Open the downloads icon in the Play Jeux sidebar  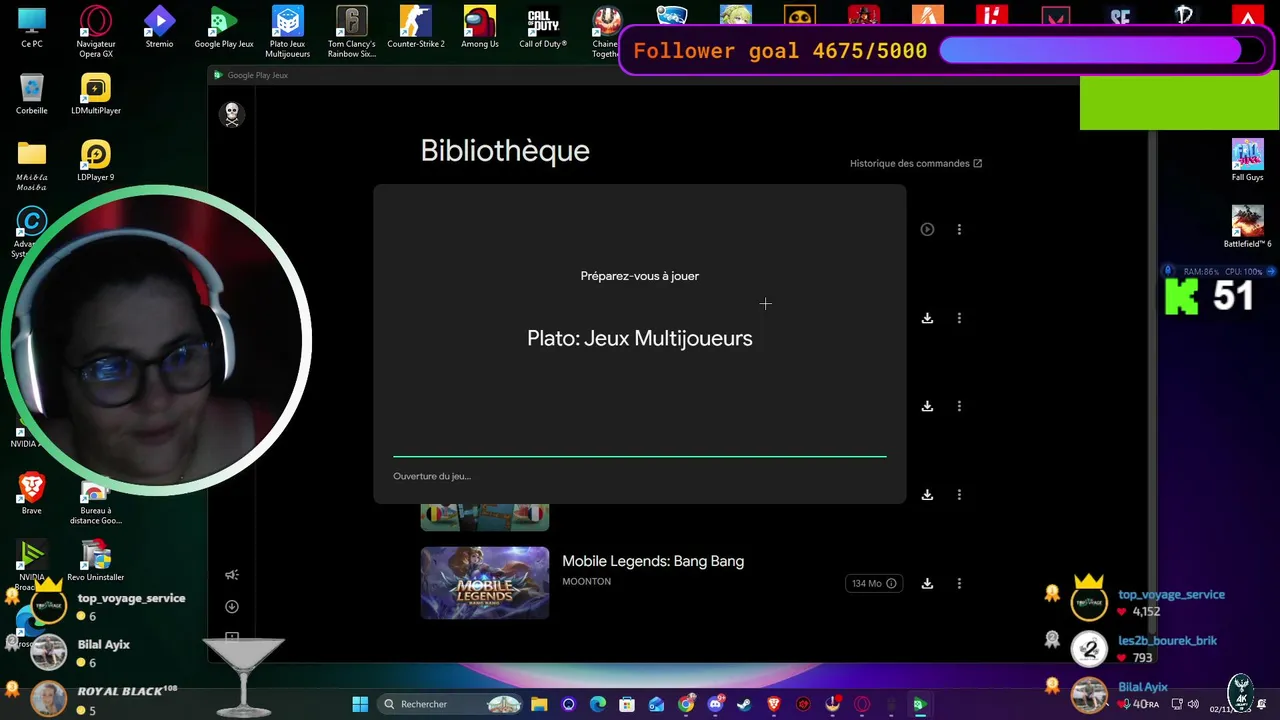click(232, 607)
